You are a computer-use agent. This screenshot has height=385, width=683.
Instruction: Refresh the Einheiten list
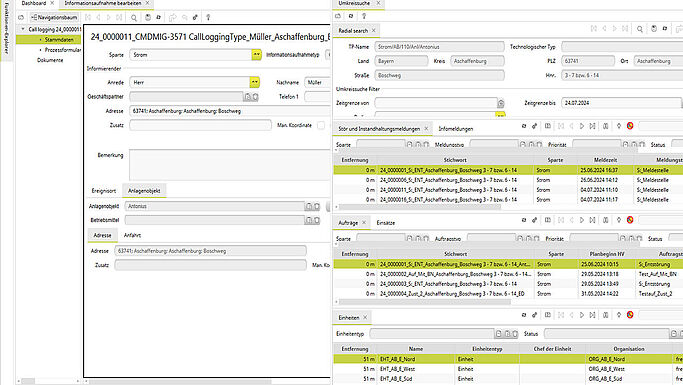[x=524, y=315]
